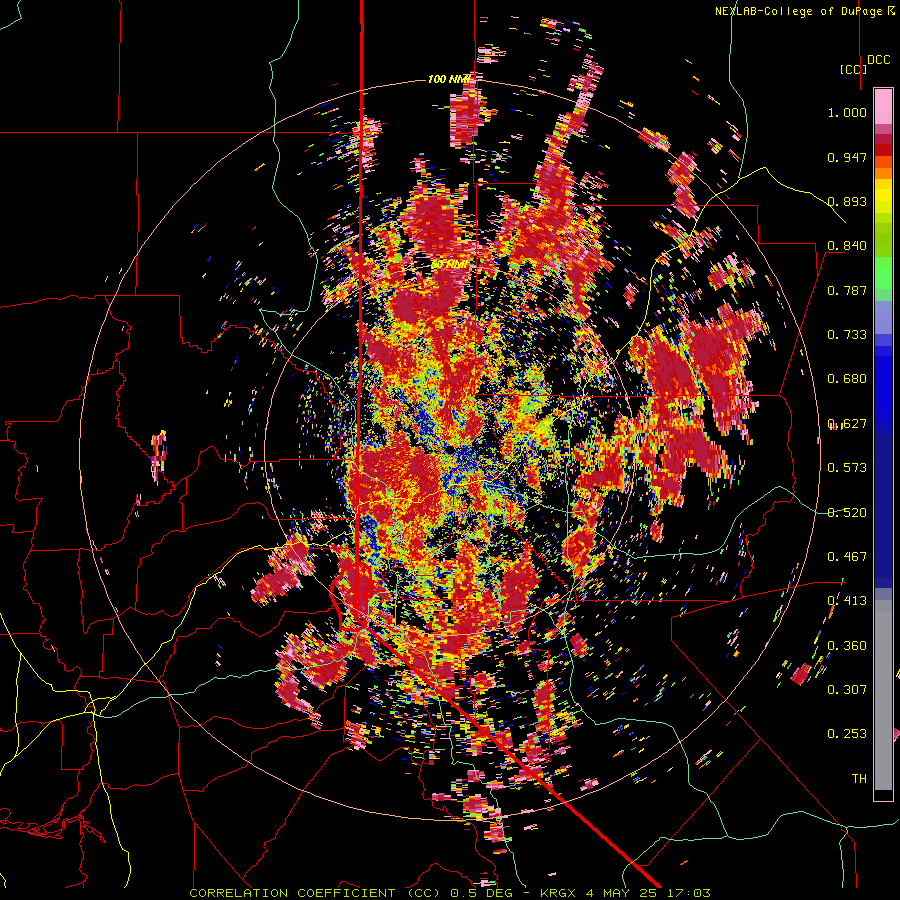Select the 0.787 legend value
Viewport: 900px width, 900px height.
click(847, 290)
